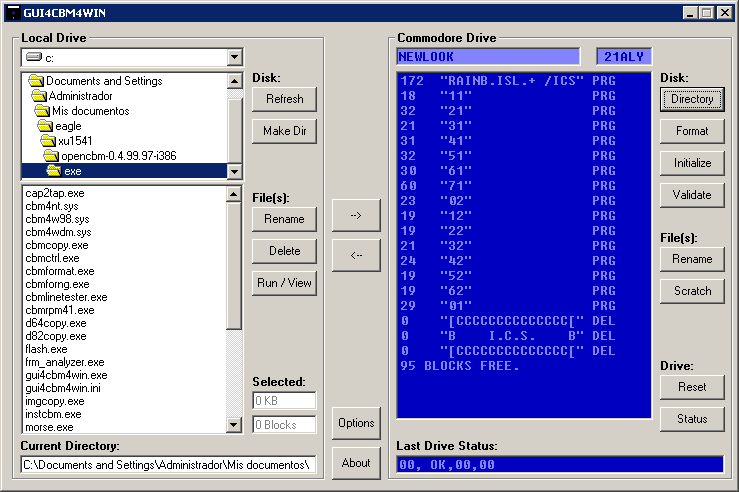Select d64copy.exe in file list
This screenshot has width=739, height=492.
[x=56, y=323]
